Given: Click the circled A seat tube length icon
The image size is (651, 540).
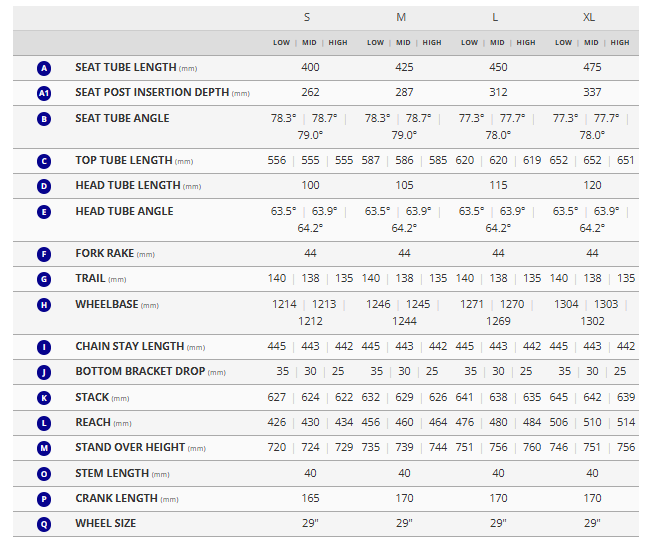Looking at the screenshot, I should pos(44,68).
